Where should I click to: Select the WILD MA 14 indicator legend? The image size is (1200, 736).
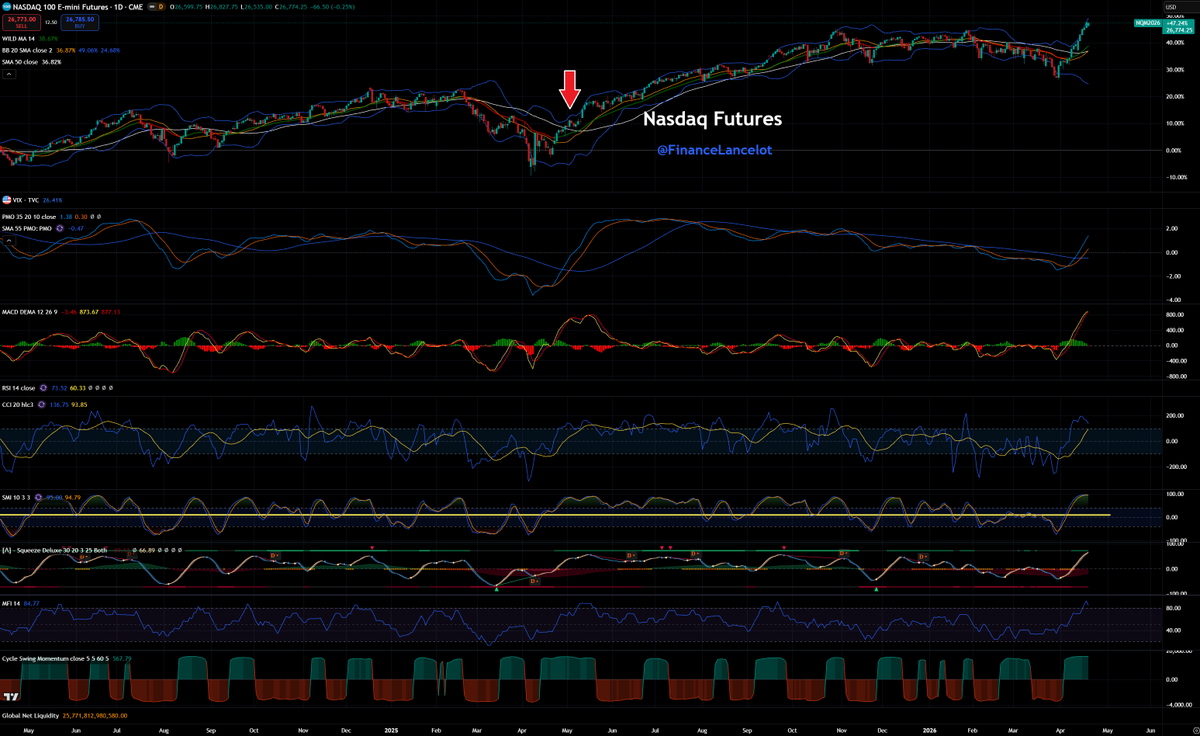tap(18, 39)
